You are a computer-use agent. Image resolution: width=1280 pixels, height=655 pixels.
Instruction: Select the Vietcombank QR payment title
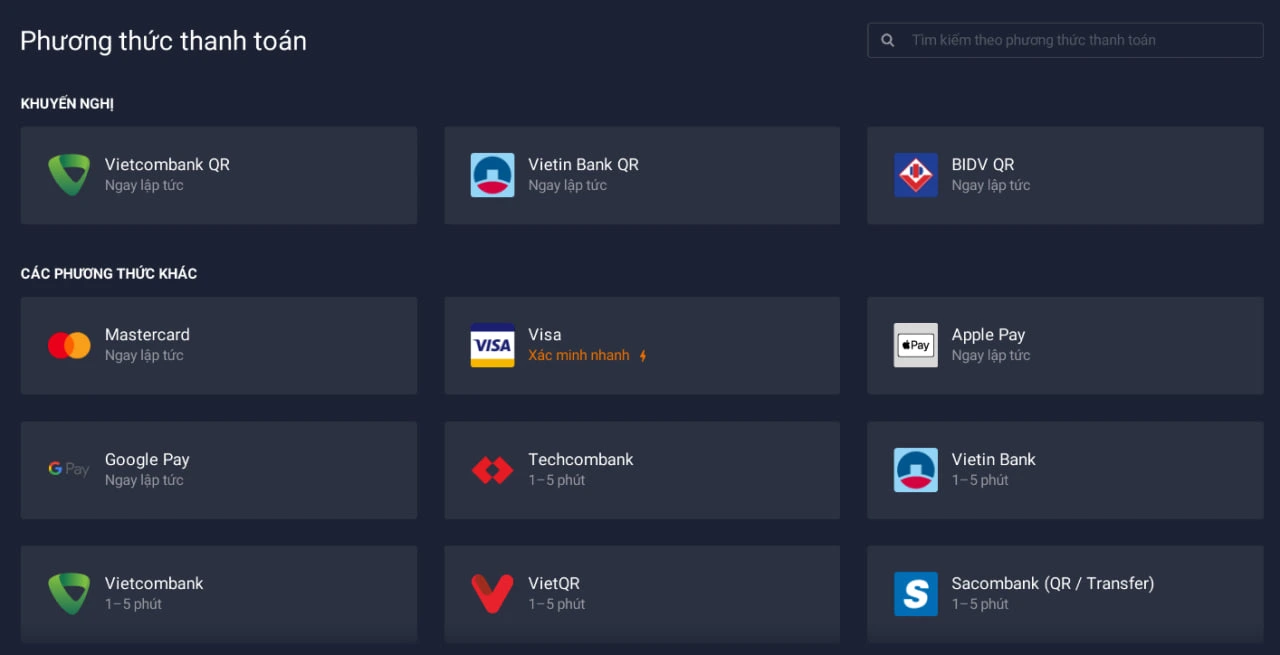click(167, 165)
